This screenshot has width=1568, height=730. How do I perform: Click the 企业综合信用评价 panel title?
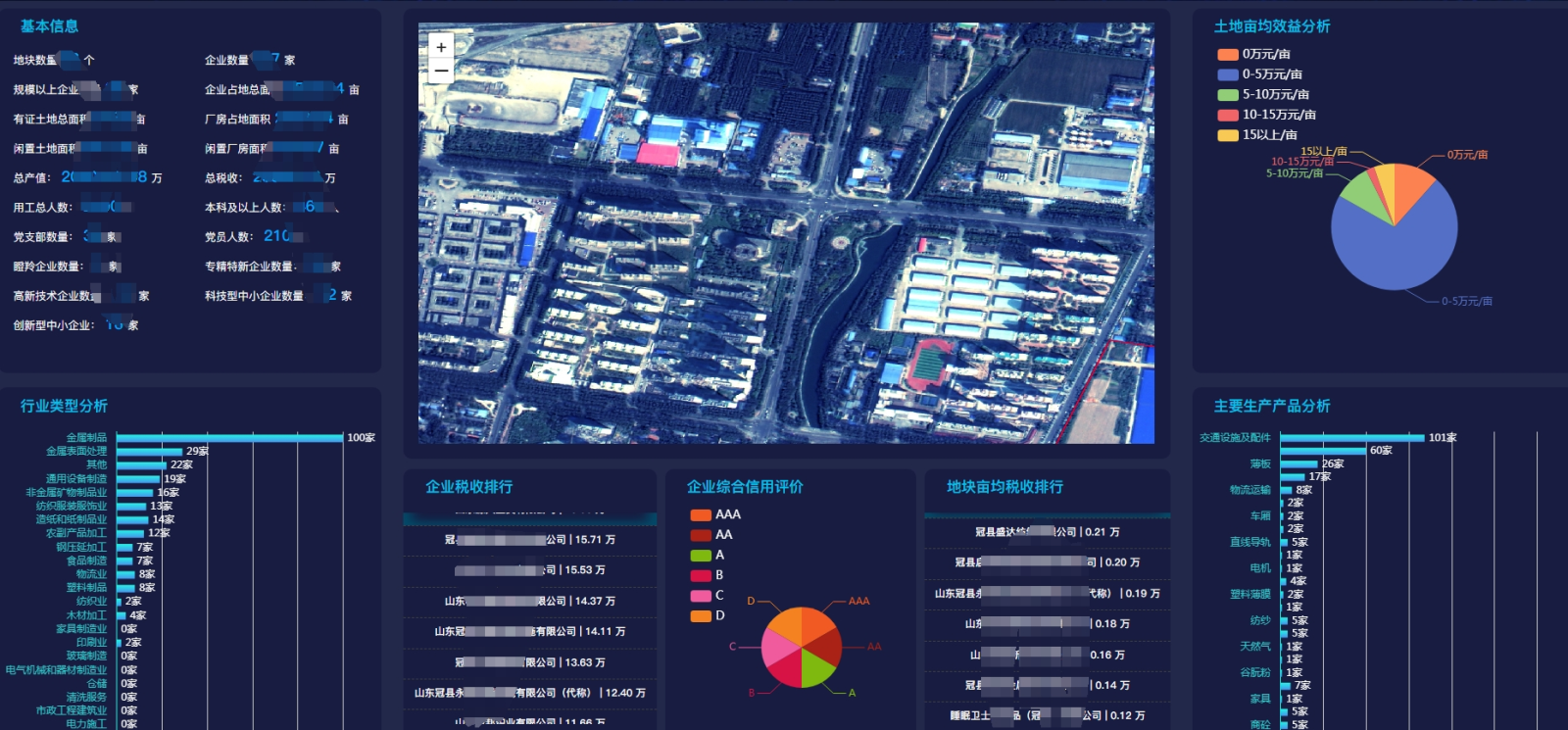click(x=745, y=487)
